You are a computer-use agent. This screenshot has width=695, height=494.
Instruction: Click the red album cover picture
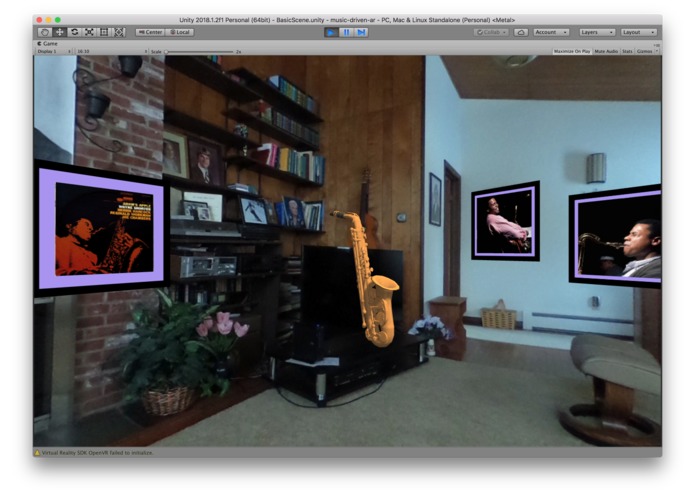pos(104,229)
